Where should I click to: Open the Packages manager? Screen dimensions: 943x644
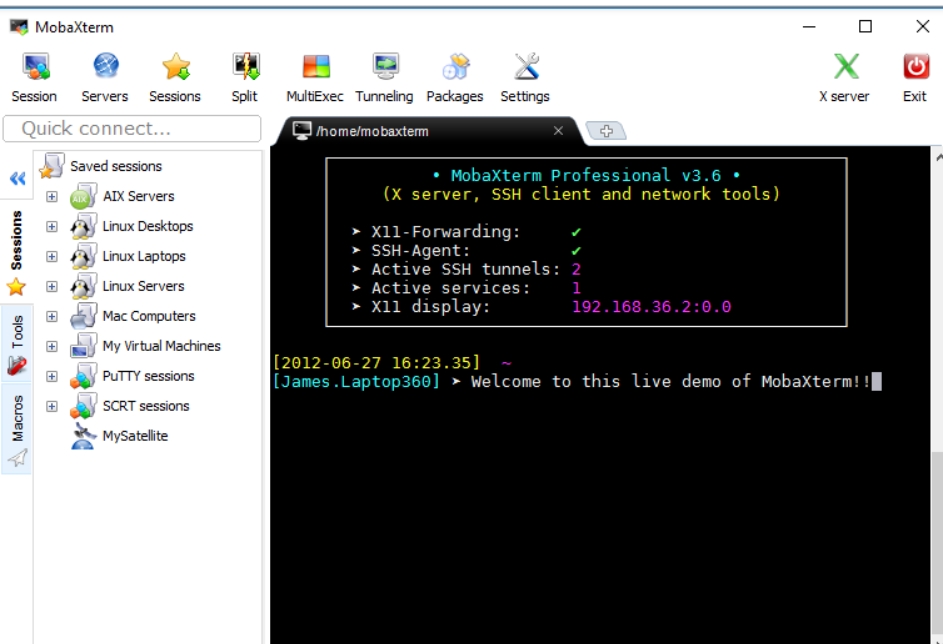455,66
